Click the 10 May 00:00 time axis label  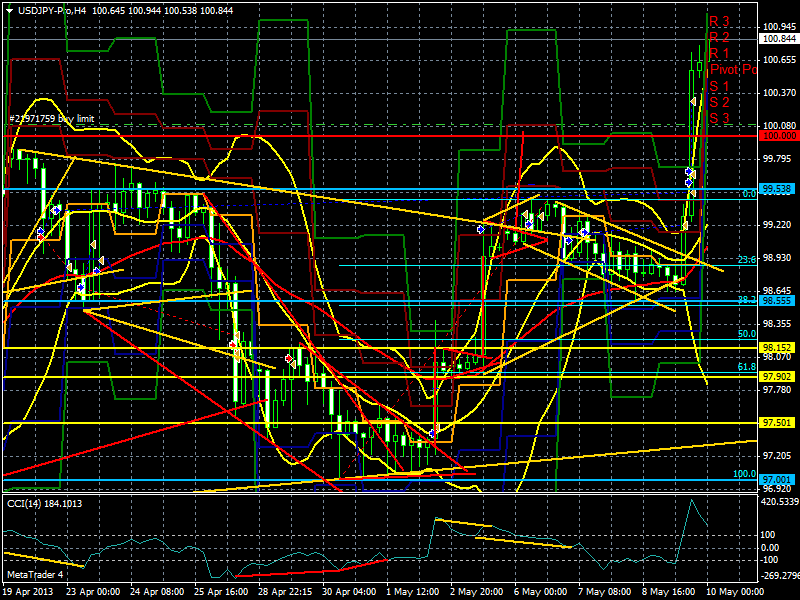(735, 592)
